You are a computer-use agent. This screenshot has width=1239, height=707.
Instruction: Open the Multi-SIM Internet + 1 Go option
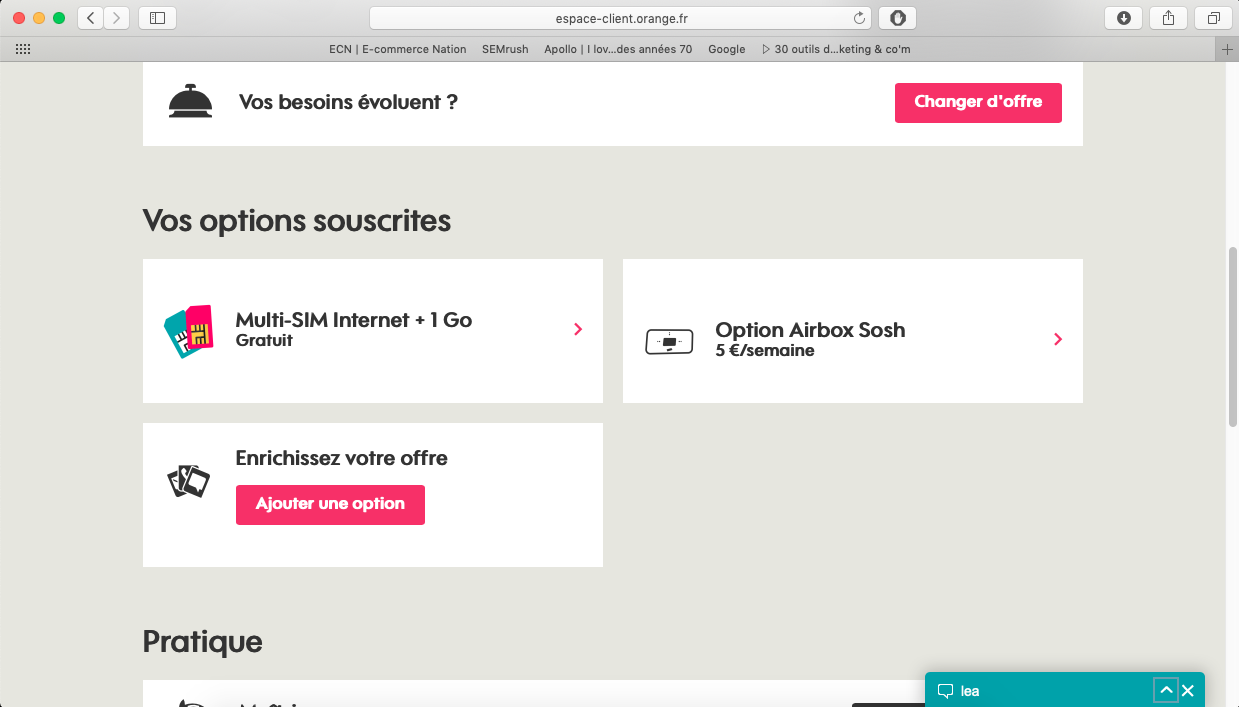pyautogui.click(x=373, y=331)
